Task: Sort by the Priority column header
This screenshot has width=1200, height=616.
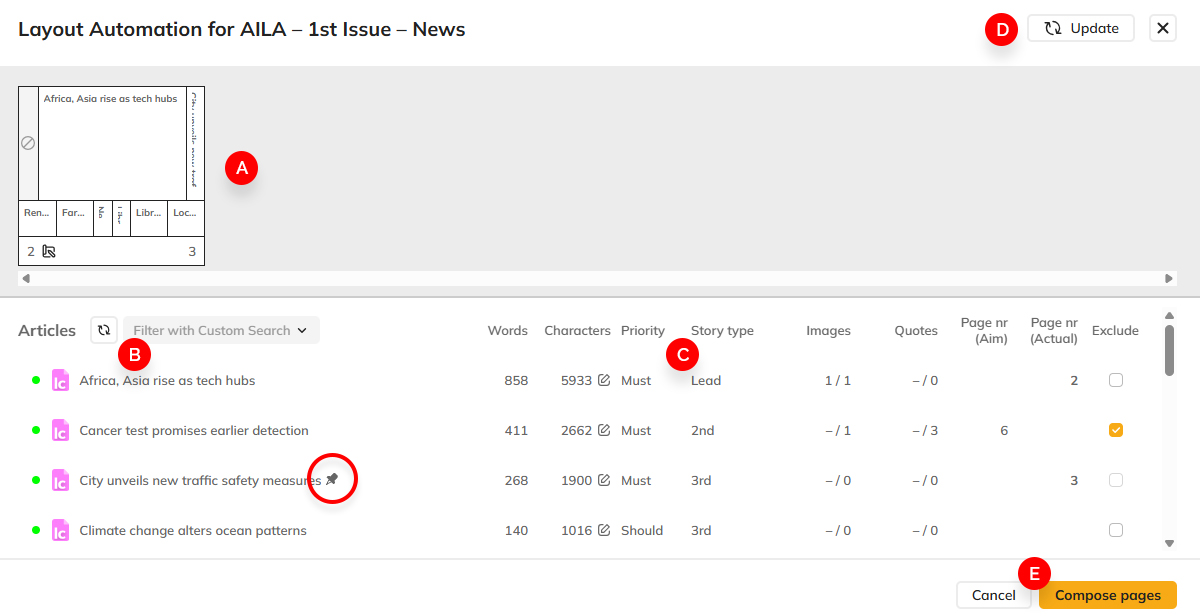Action: click(642, 330)
